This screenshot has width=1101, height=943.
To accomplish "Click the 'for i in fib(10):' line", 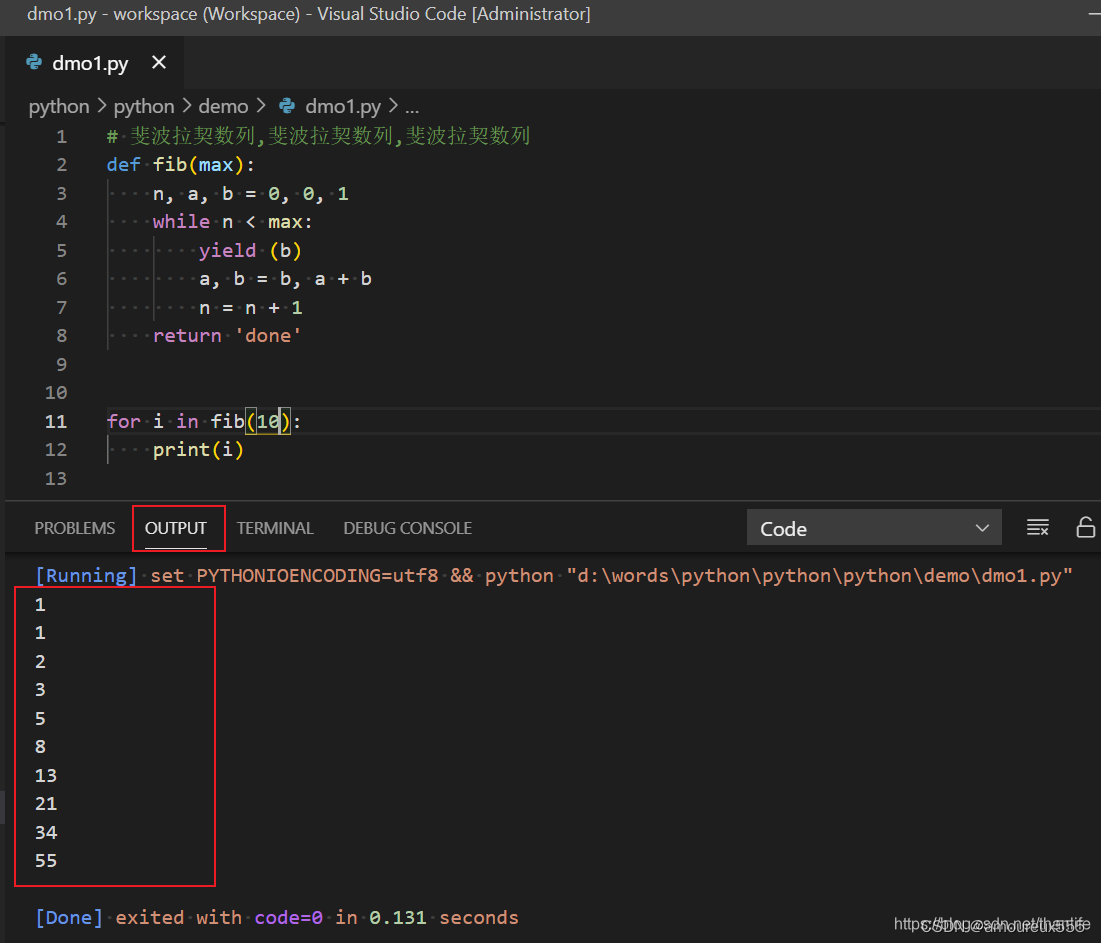I will 204,421.
